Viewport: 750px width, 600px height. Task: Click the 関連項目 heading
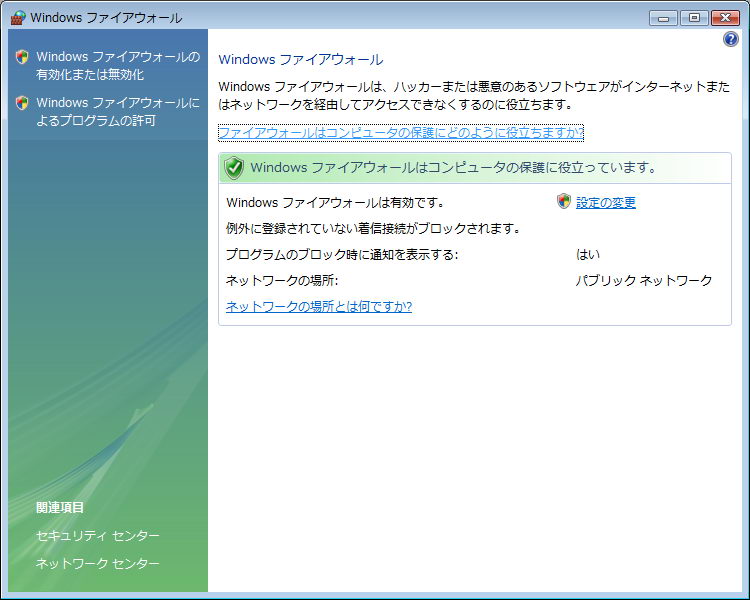point(60,508)
